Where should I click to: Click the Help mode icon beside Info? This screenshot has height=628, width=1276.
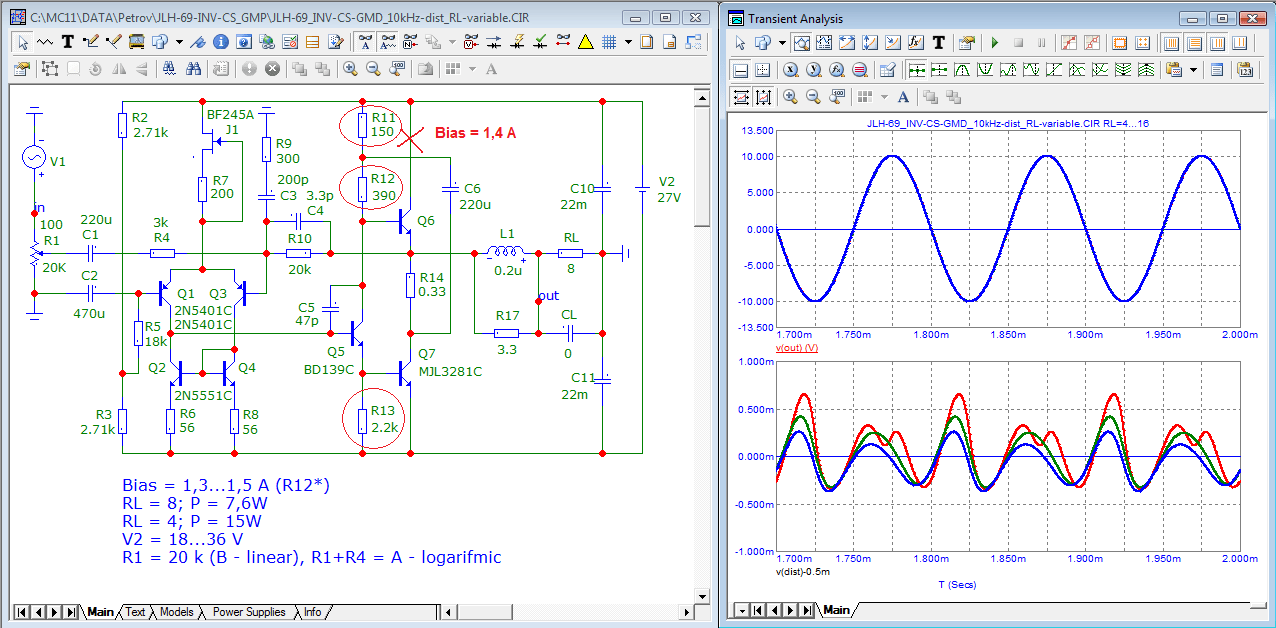pos(244,42)
